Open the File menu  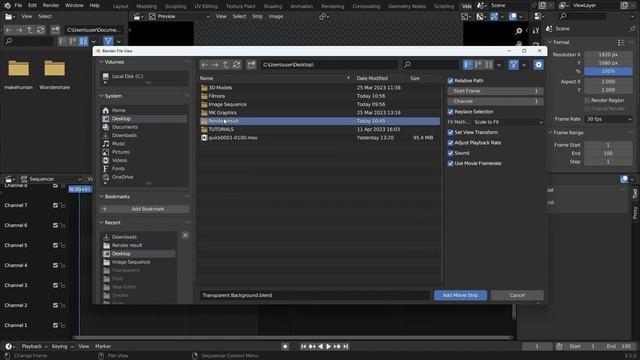18,5
